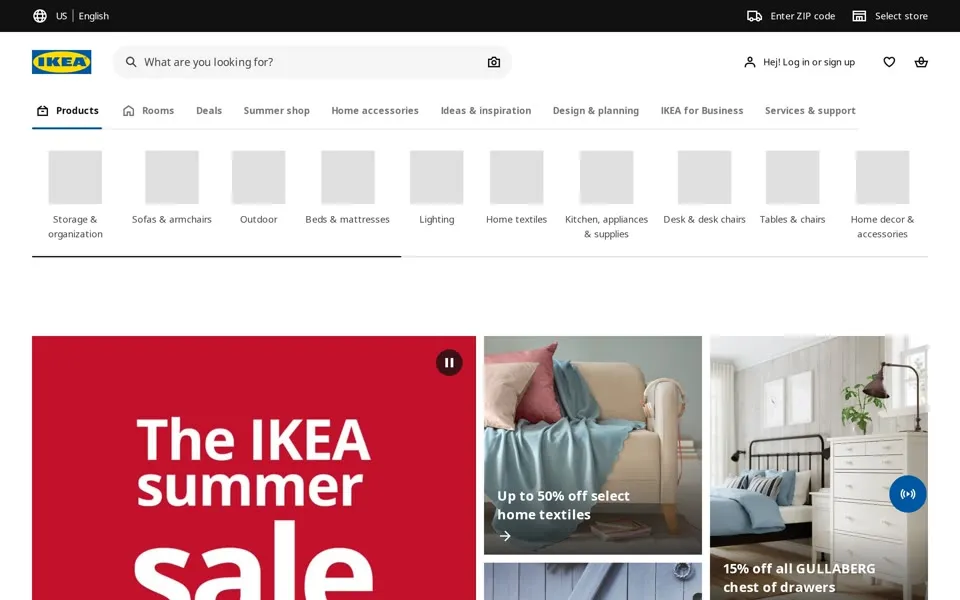Open Sofas & armchairs category thumbnail

(171, 177)
